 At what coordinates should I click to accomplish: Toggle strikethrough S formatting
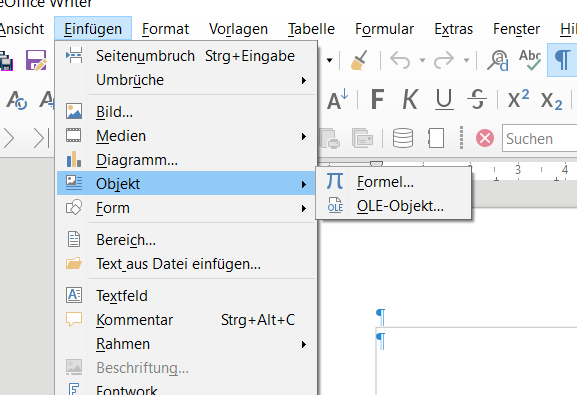click(x=477, y=99)
